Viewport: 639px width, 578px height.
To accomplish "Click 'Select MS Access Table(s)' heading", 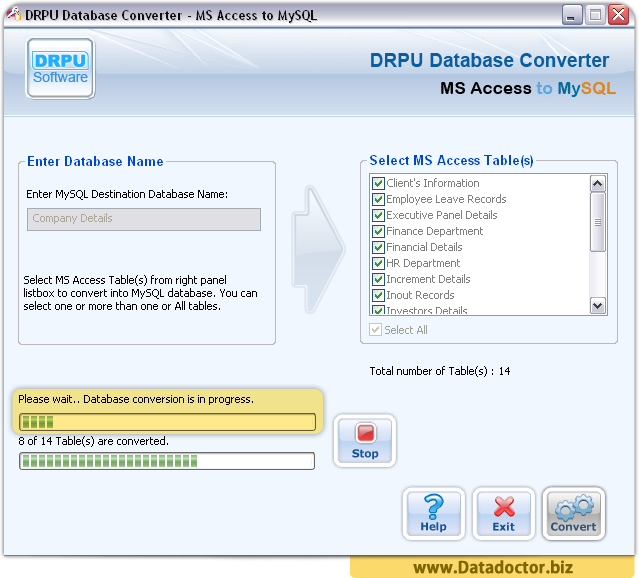I will 451,161.
